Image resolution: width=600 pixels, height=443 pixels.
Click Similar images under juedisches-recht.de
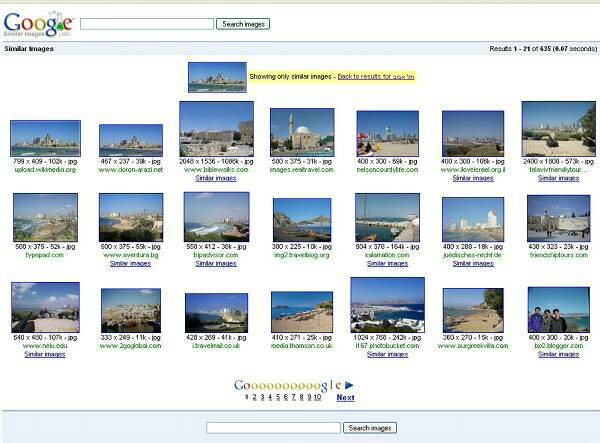click(473, 263)
